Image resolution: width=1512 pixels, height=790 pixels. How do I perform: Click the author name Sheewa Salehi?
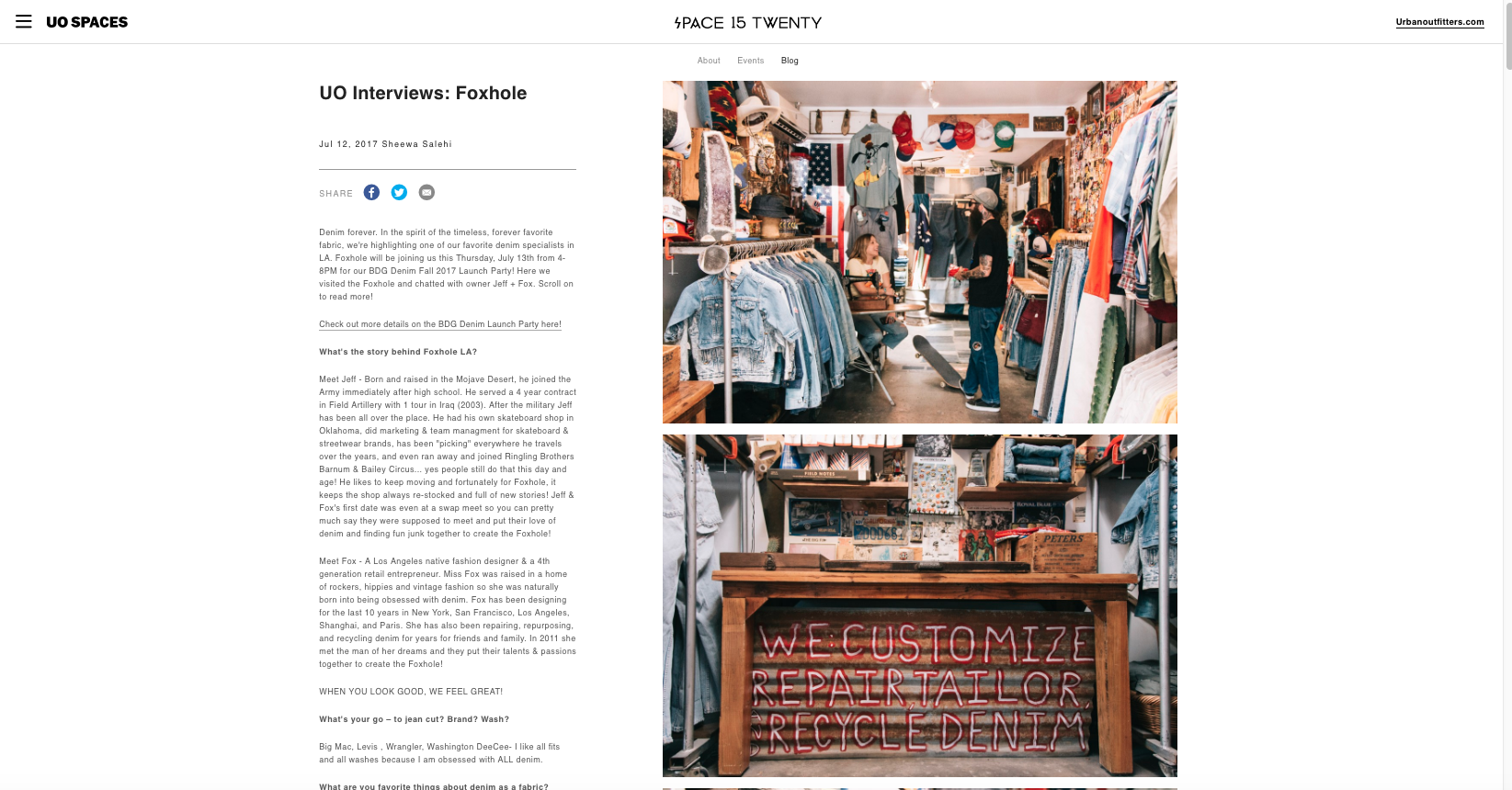[416, 144]
